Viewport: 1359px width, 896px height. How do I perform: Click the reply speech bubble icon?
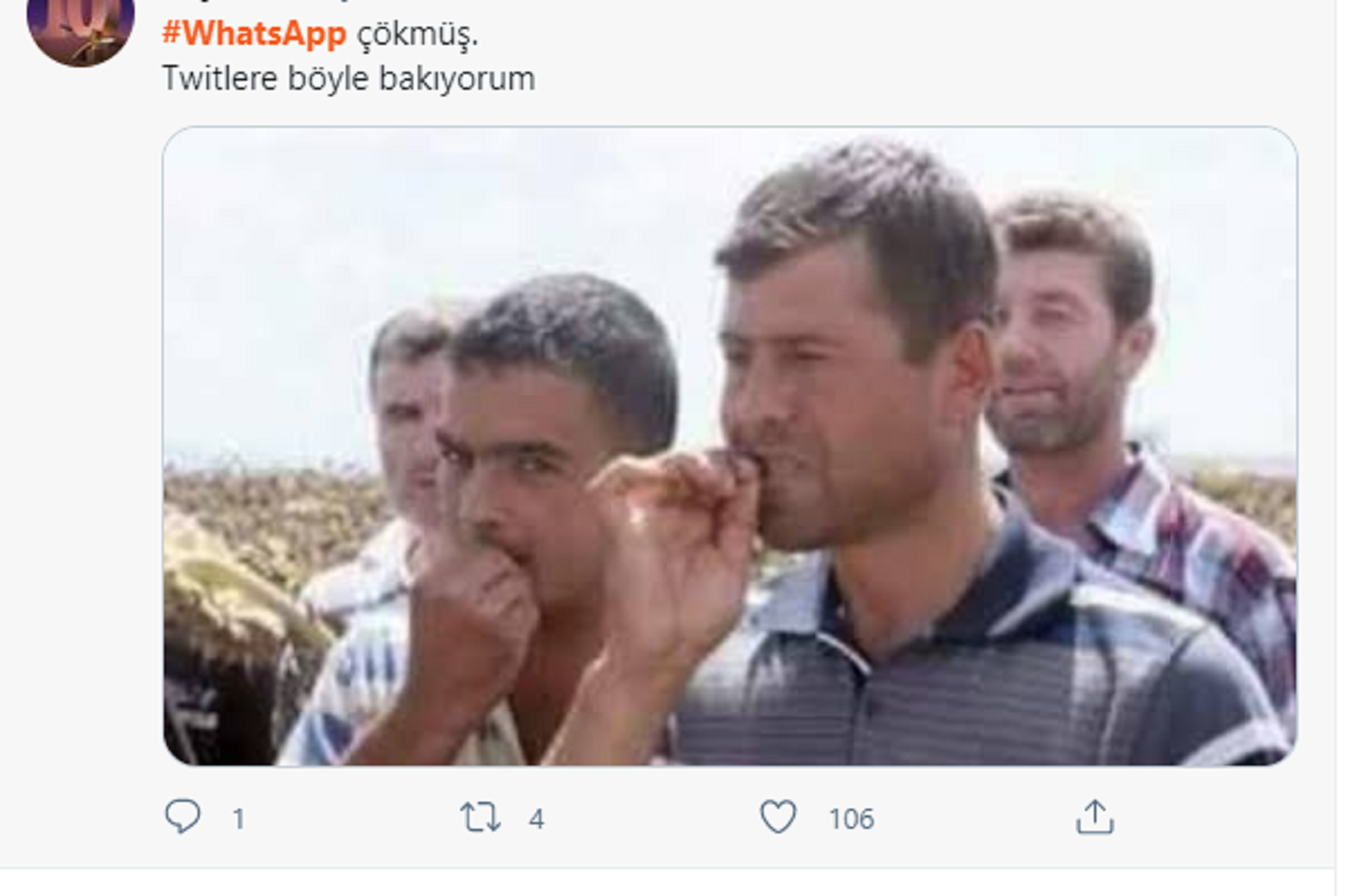tap(182, 817)
